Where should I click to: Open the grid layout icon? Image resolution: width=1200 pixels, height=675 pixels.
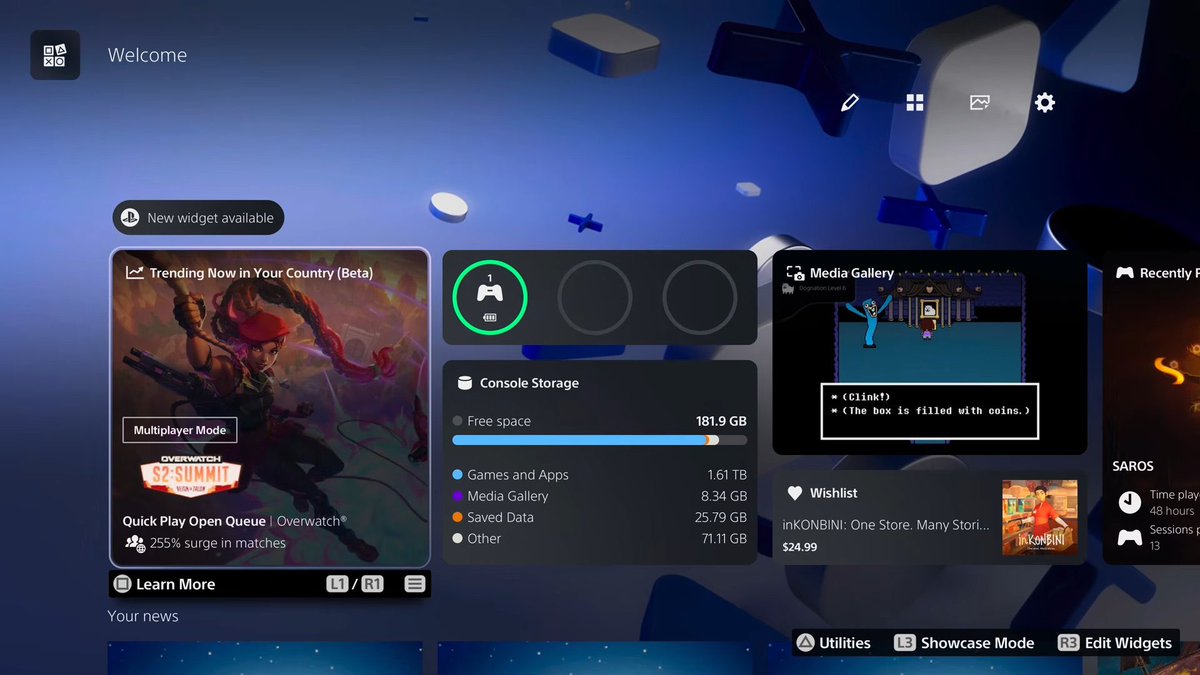[915, 102]
